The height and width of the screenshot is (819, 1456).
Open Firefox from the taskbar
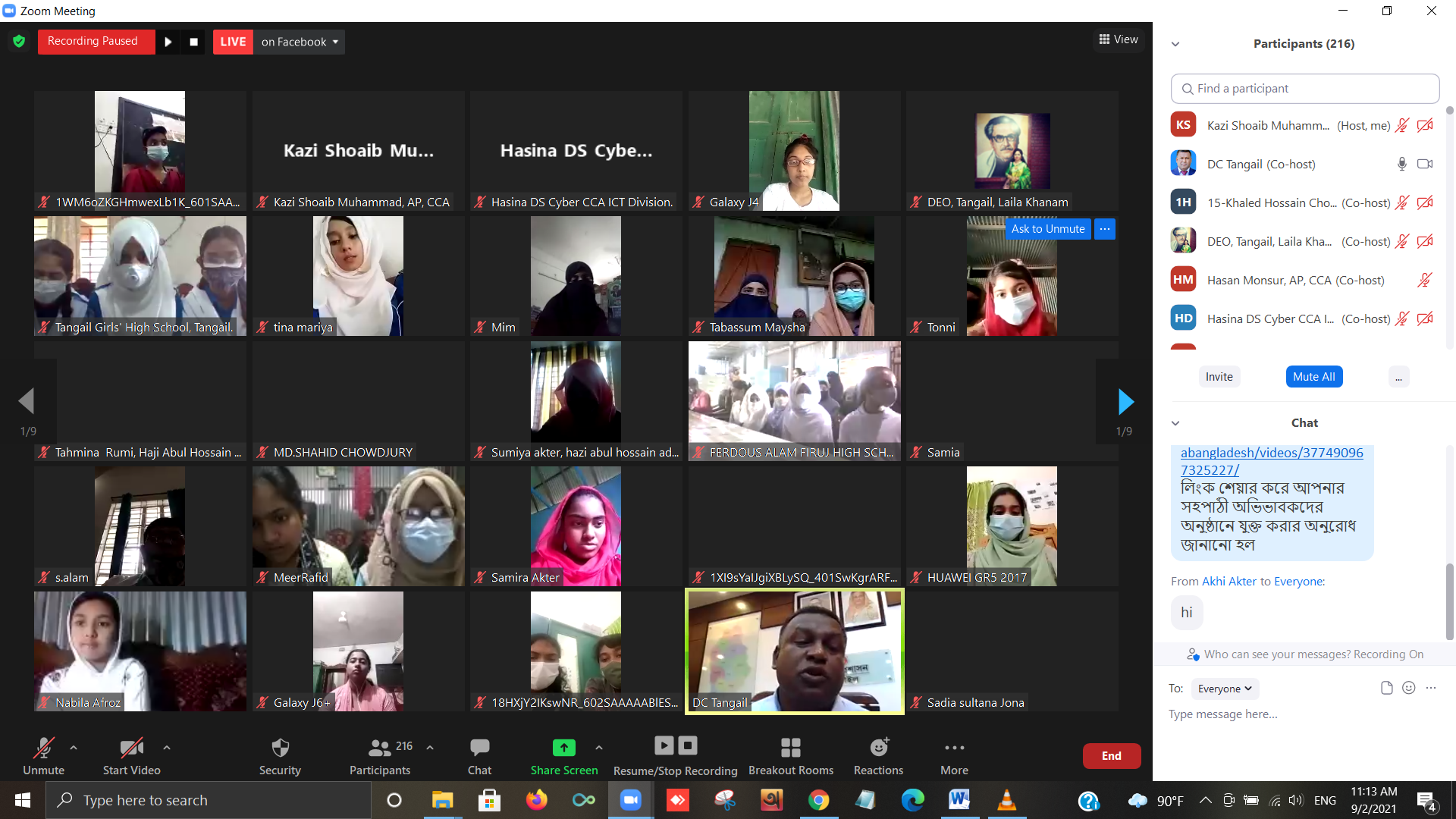point(537,800)
